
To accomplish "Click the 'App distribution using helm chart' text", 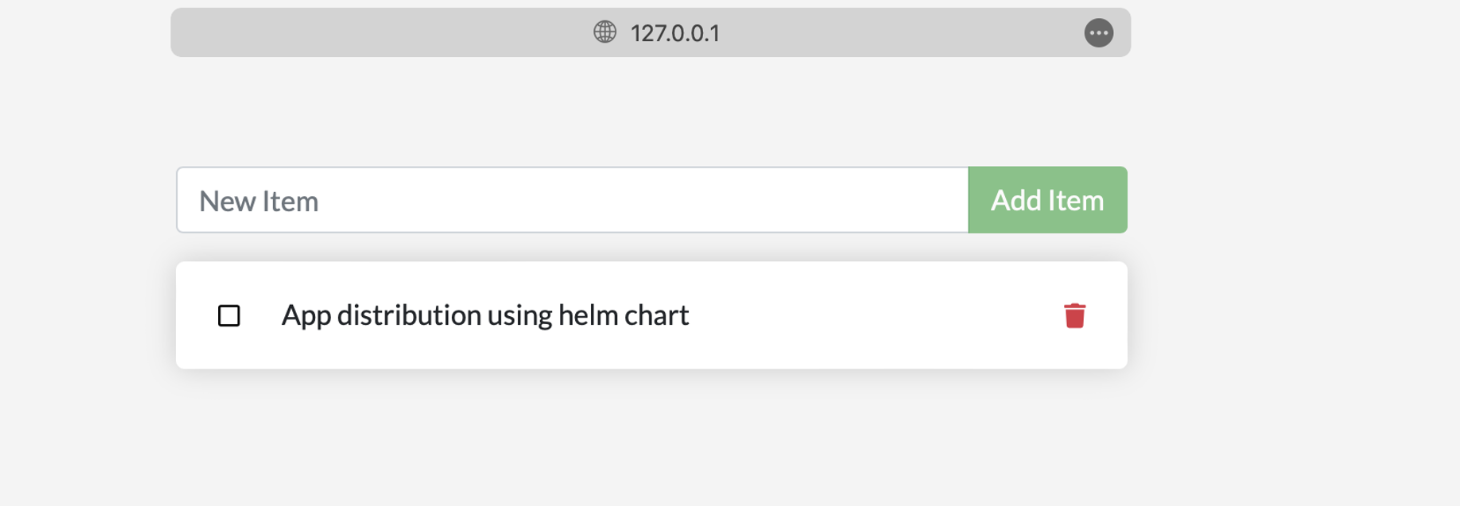I will pyautogui.click(x=485, y=316).
